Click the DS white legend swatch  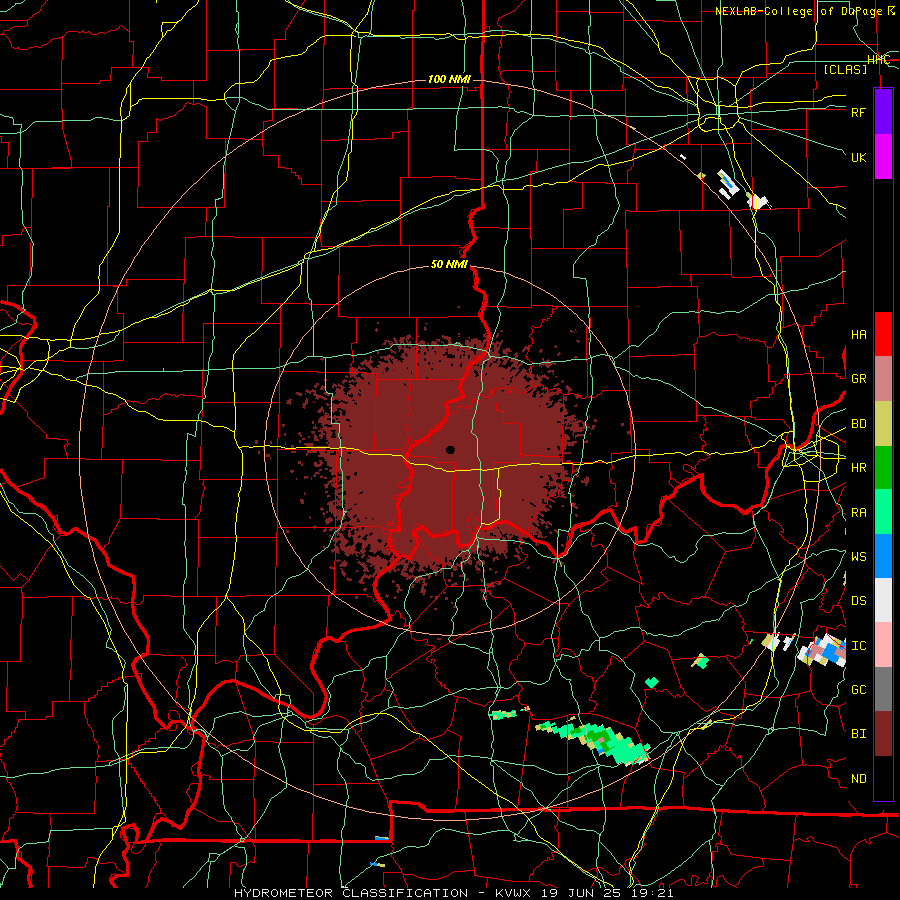click(883, 600)
